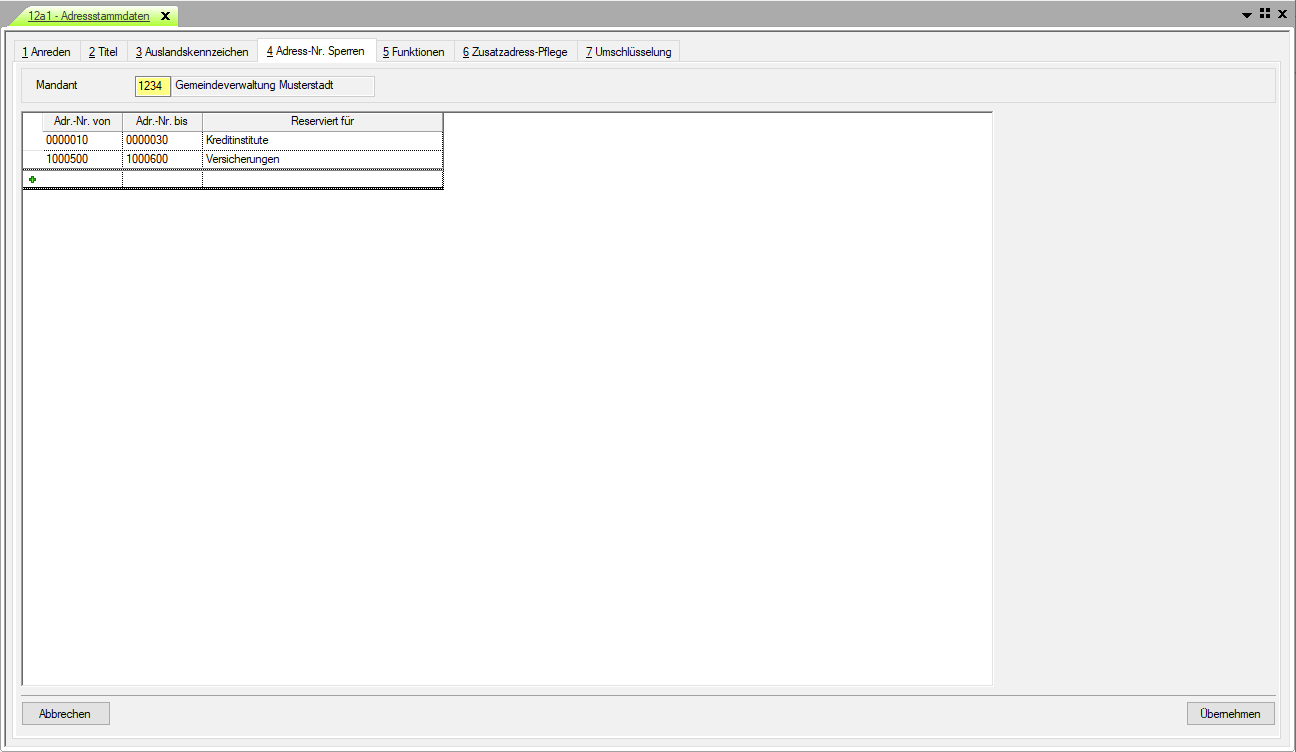Viewport: 1296px width, 752px height.
Task: Click the Übernehmen button
Action: pyautogui.click(x=1230, y=714)
